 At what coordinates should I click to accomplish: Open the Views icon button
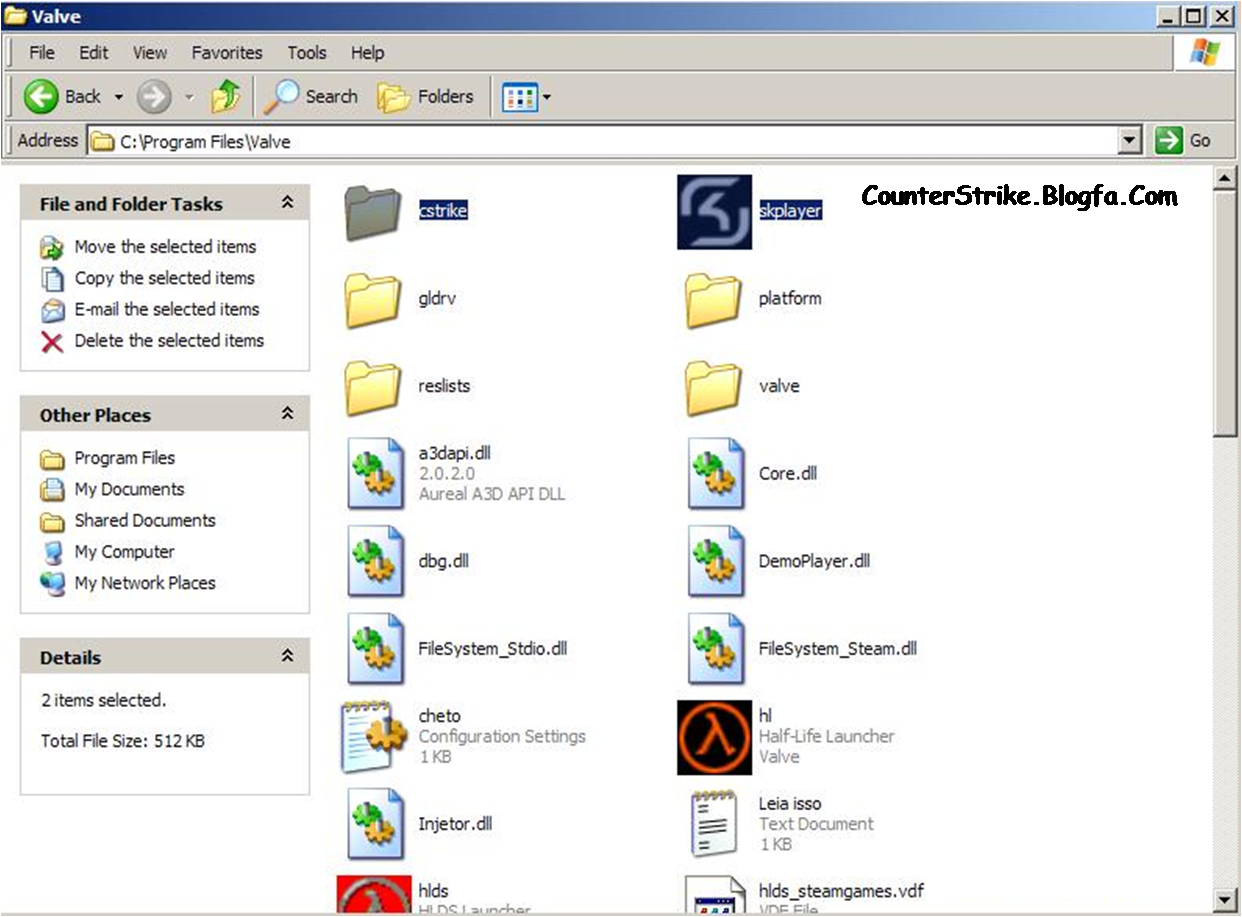click(520, 97)
